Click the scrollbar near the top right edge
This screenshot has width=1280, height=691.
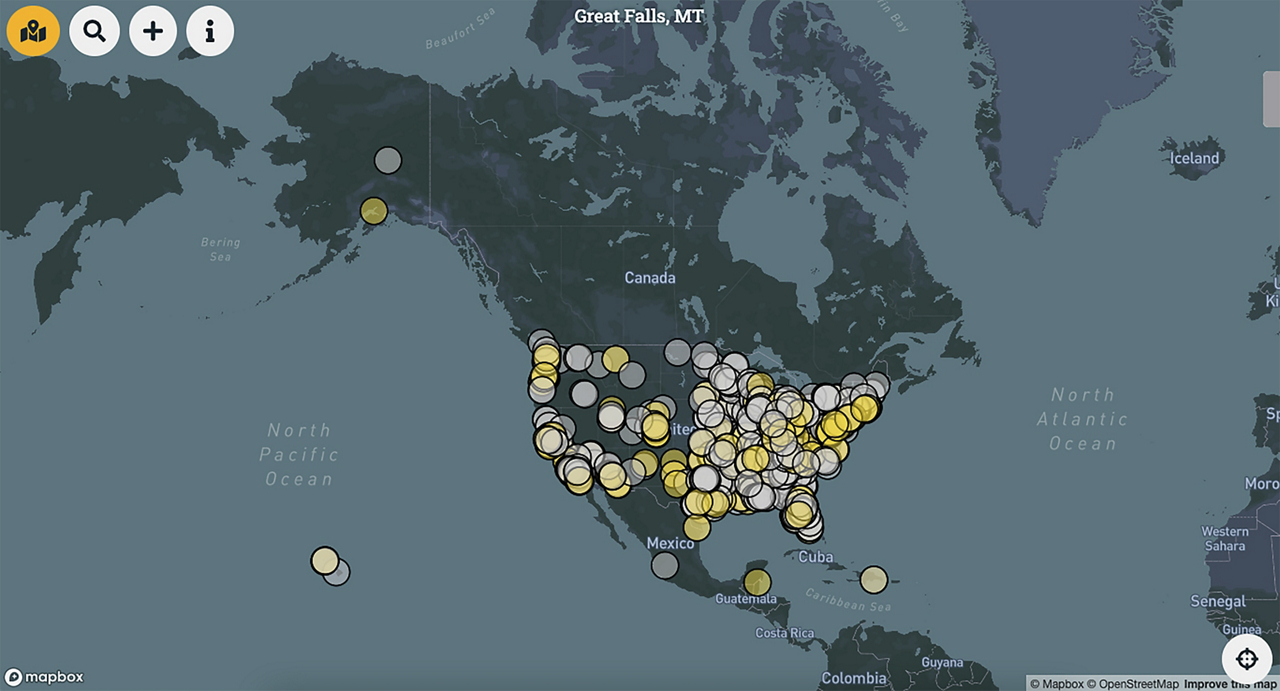[1274, 98]
